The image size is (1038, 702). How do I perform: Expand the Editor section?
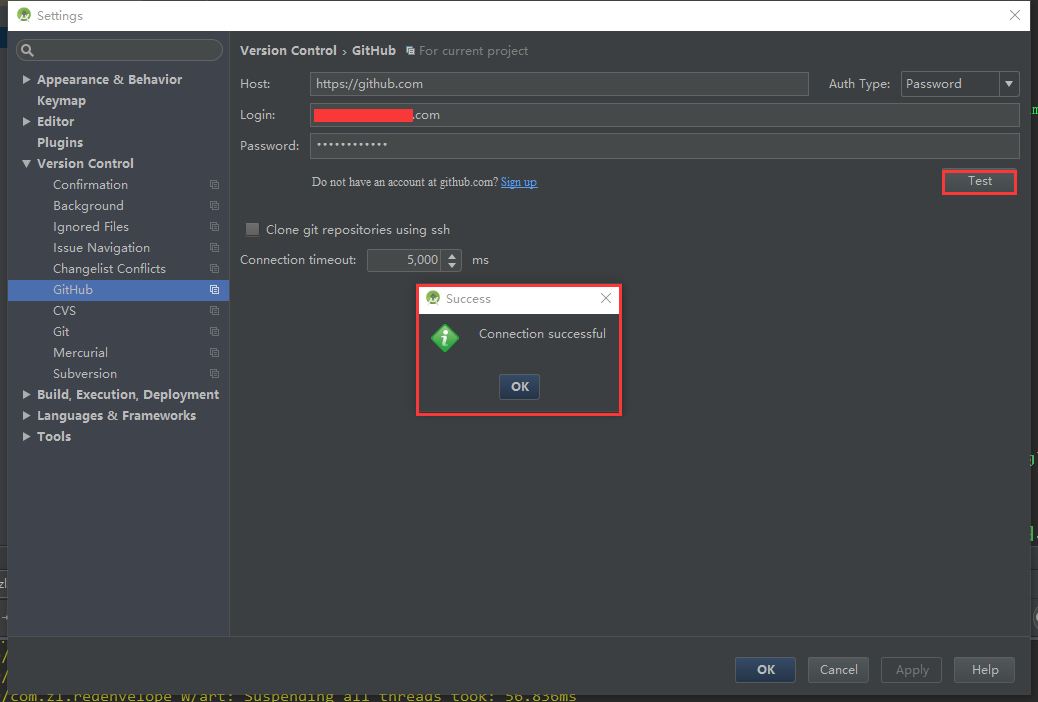tap(26, 121)
